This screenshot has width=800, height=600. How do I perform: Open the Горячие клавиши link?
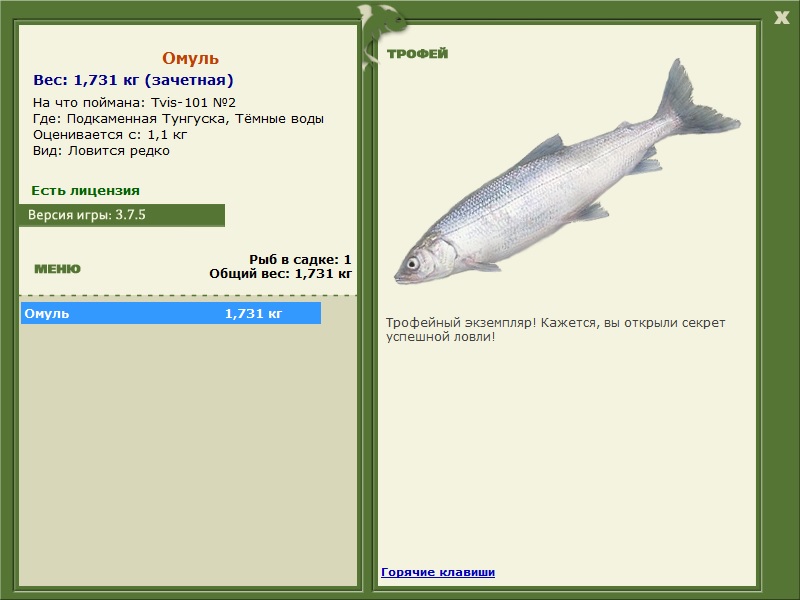438,572
